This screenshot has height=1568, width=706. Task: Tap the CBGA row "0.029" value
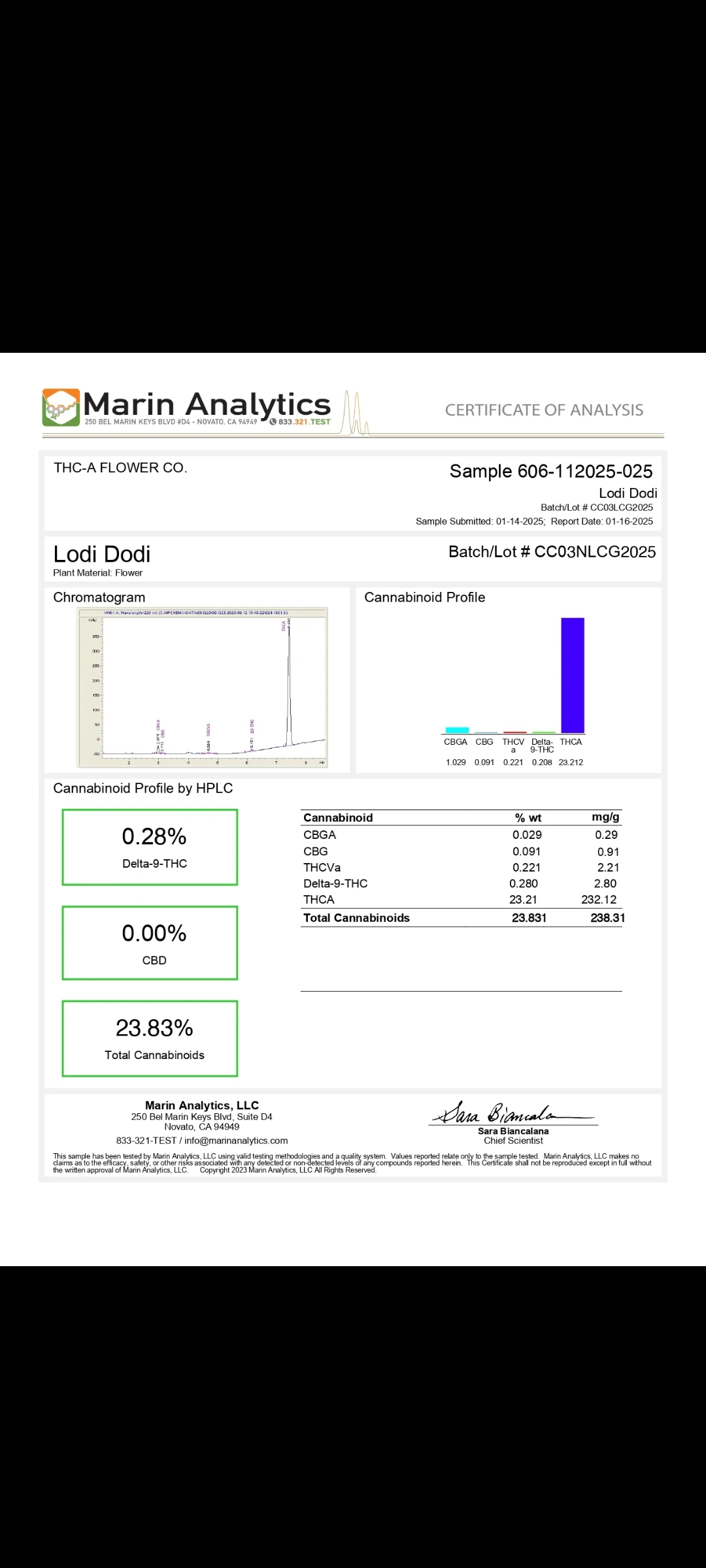click(x=527, y=835)
